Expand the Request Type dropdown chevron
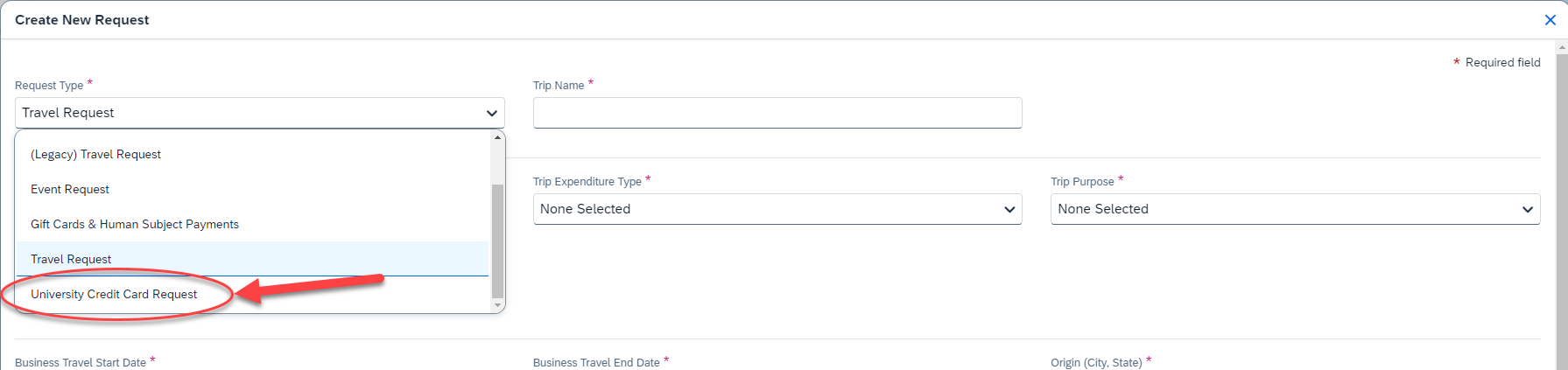This screenshot has width=1568, height=370. tap(492, 113)
